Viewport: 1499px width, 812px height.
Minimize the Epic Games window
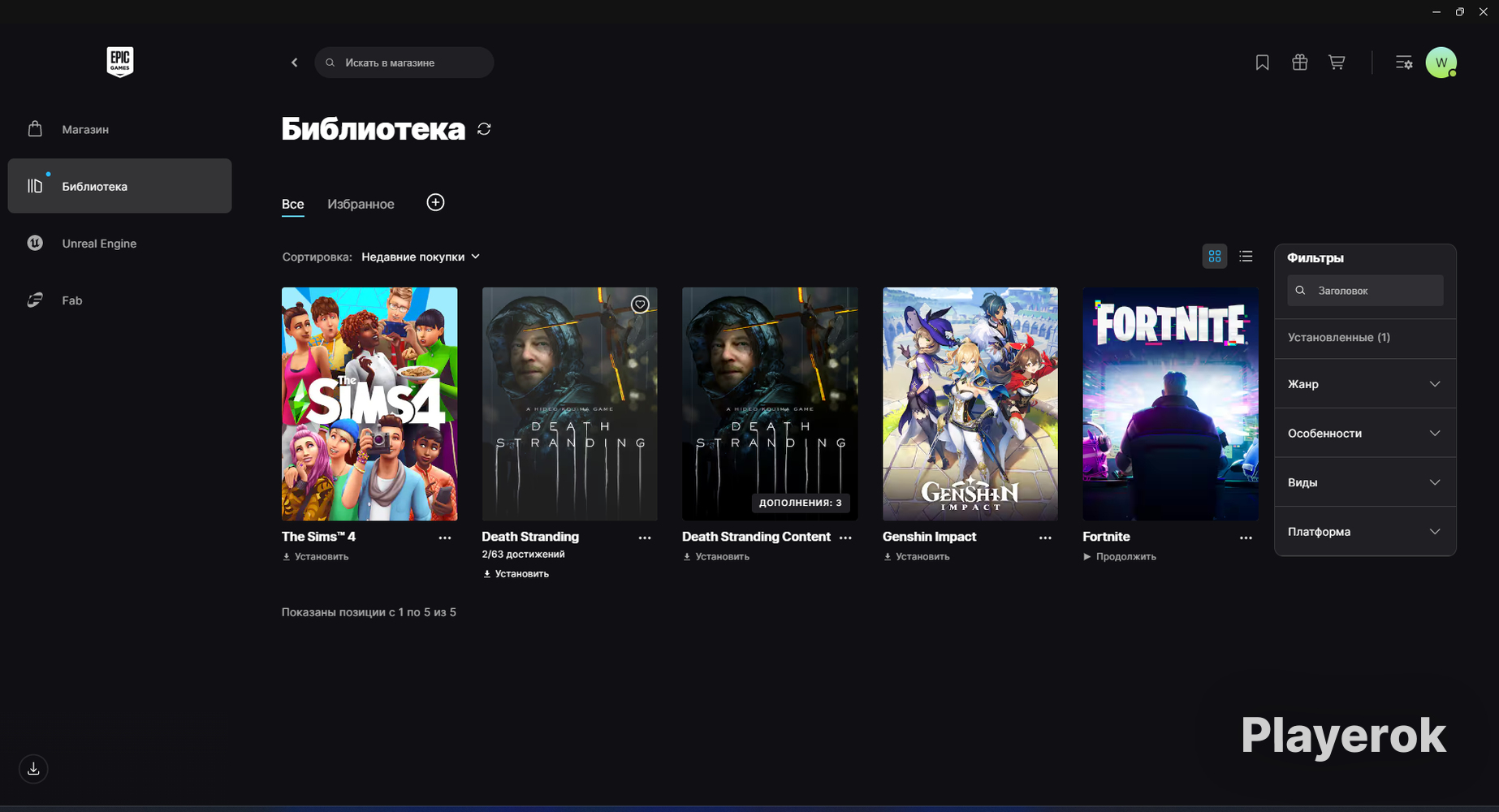(1436, 11)
